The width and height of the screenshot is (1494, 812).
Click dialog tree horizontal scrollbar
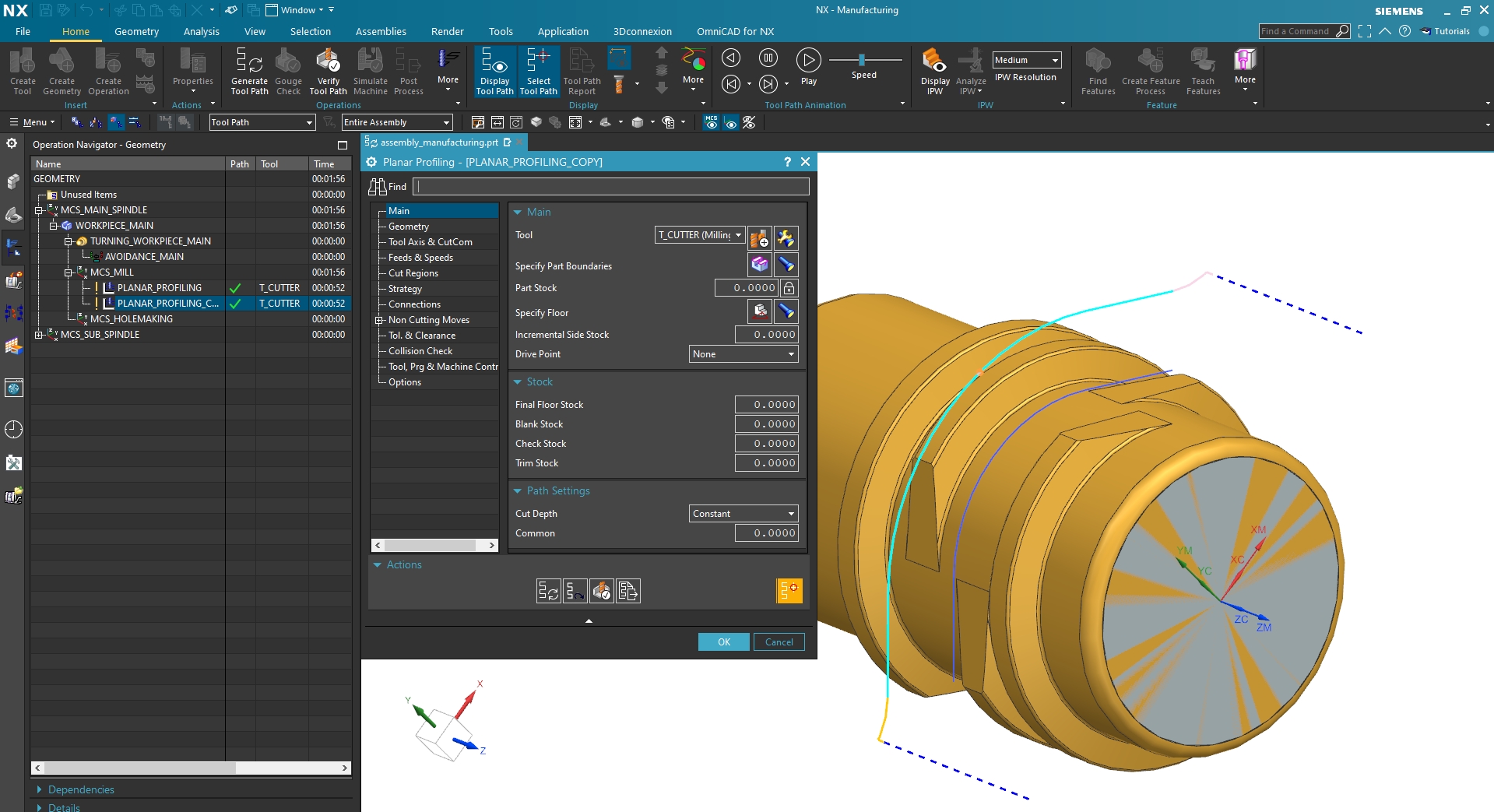click(435, 545)
